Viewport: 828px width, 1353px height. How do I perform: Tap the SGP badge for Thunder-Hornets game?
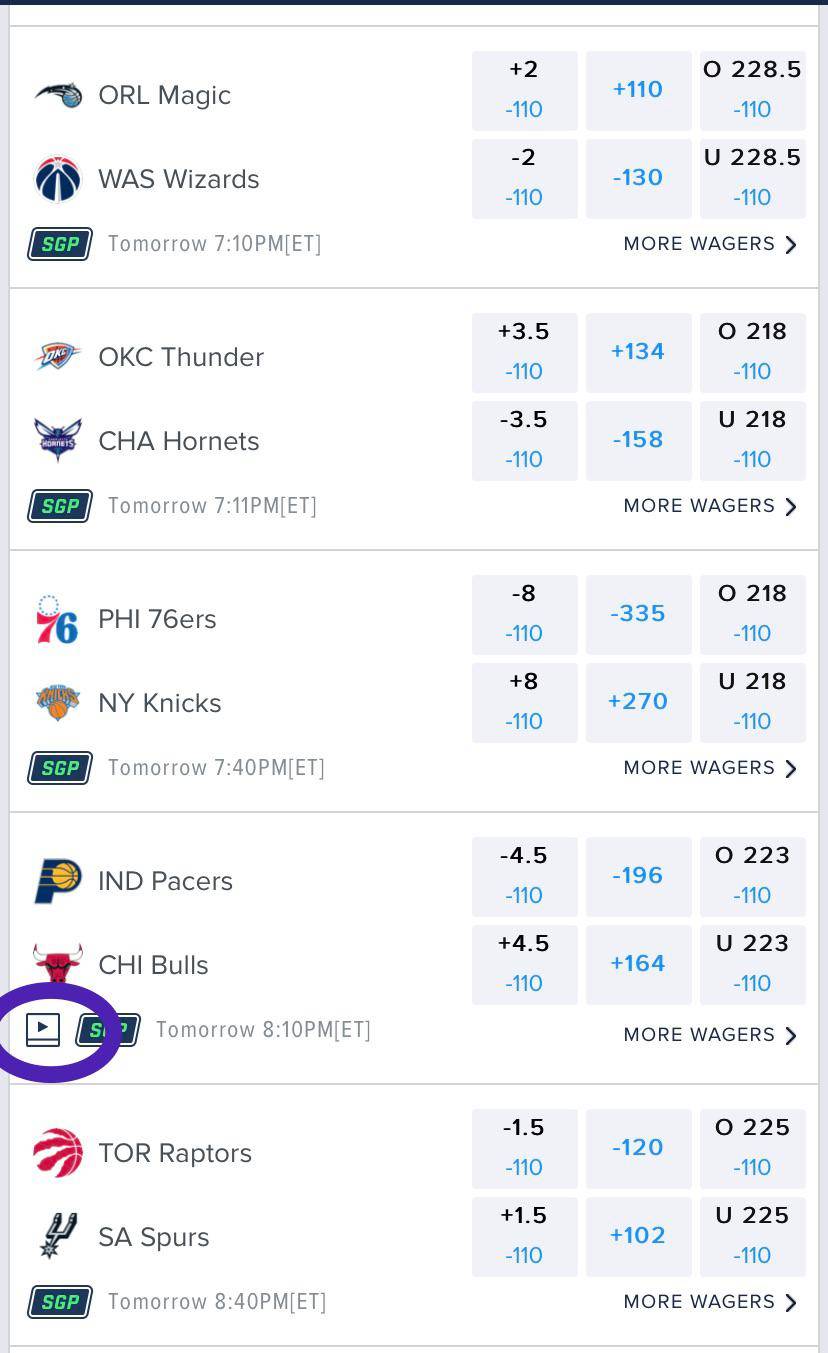(x=60, y=506)
